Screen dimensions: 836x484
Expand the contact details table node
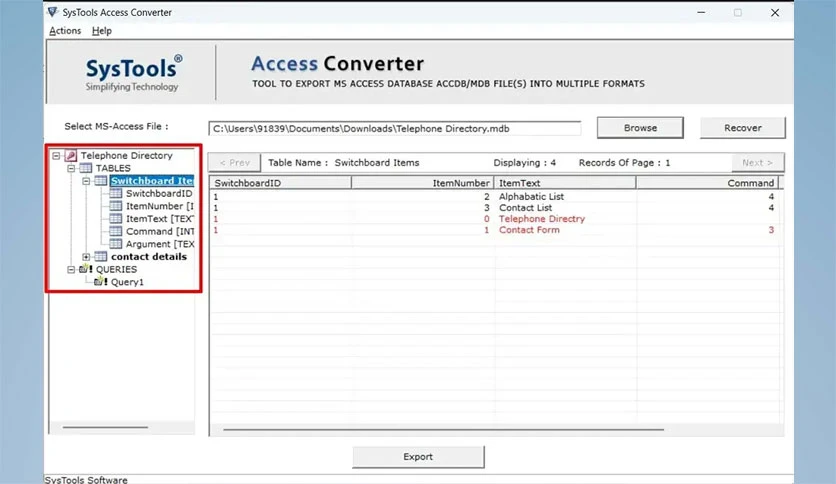click(86, 257)
